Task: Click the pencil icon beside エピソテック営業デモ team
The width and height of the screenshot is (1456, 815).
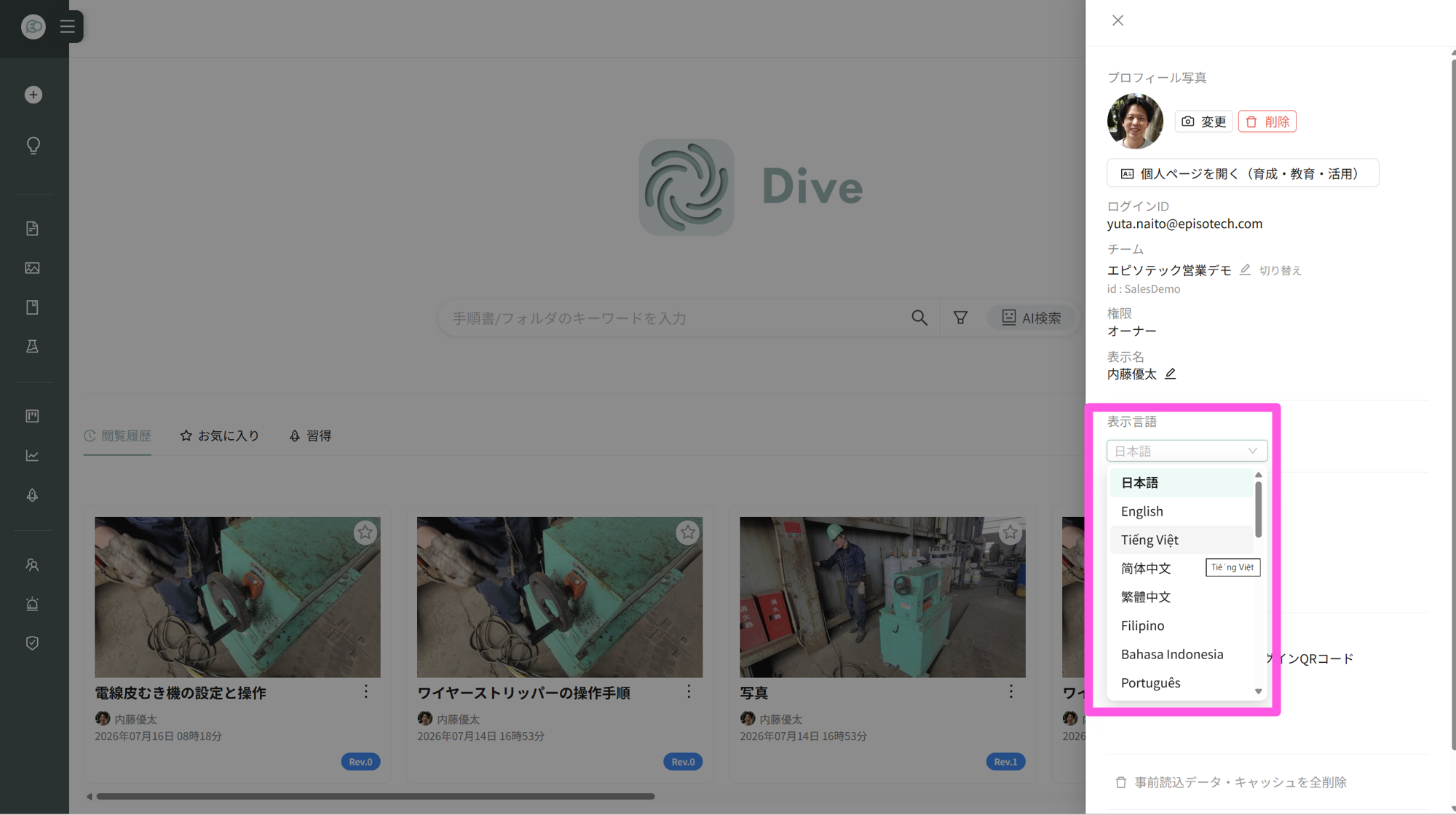Action: [x=1245, y=269]
